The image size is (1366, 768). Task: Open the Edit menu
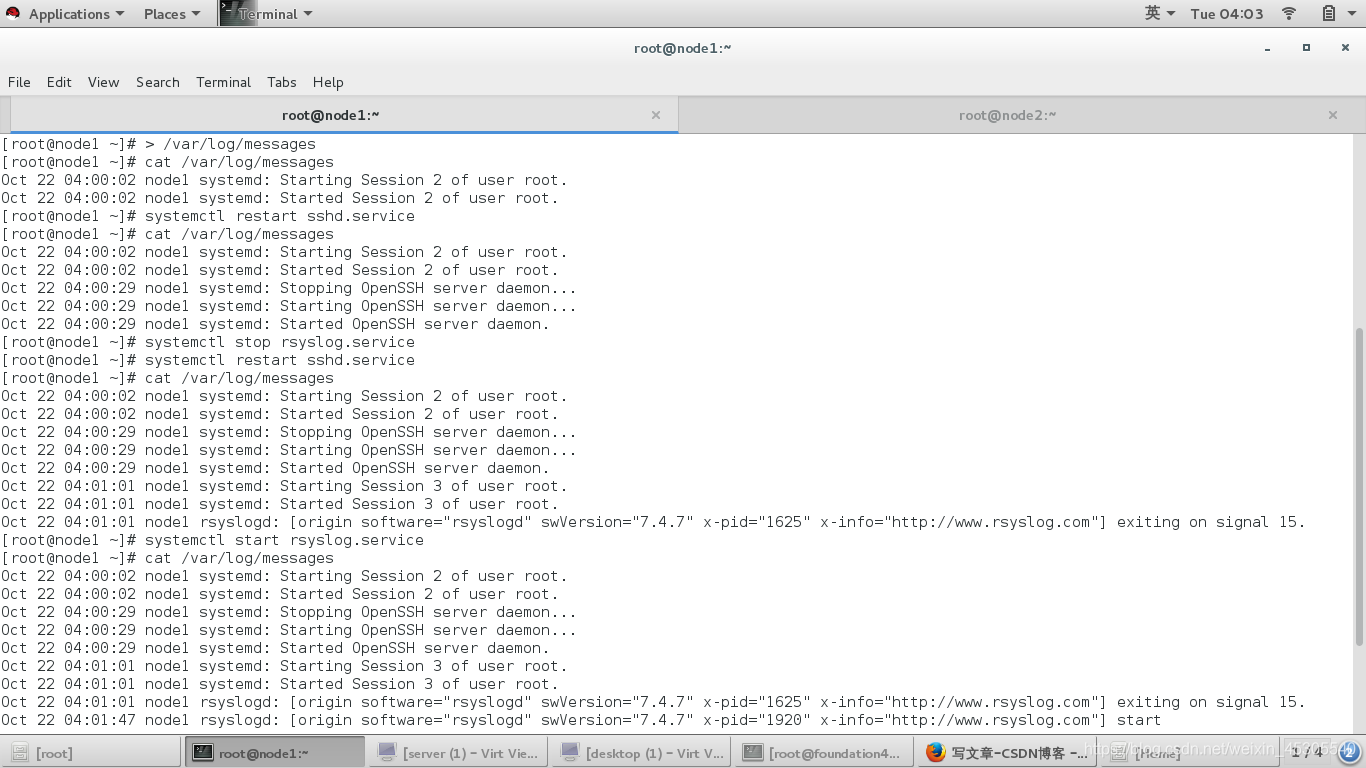point(59,82)
